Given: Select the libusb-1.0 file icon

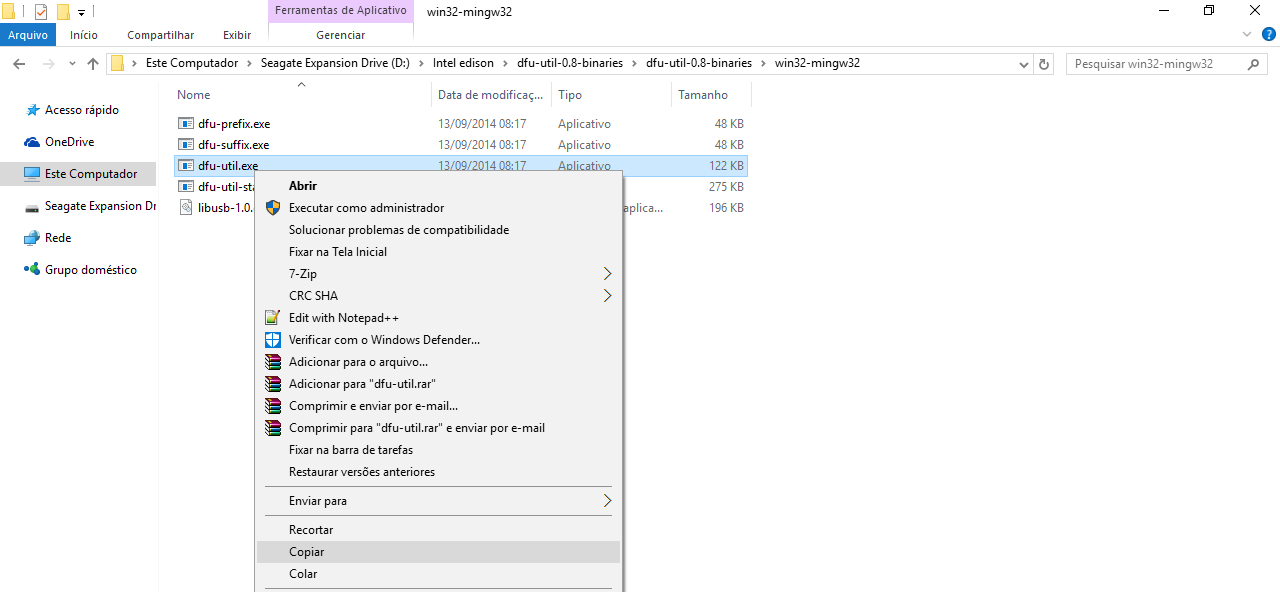Looking at the screenshot, I should tap(186, 208).
